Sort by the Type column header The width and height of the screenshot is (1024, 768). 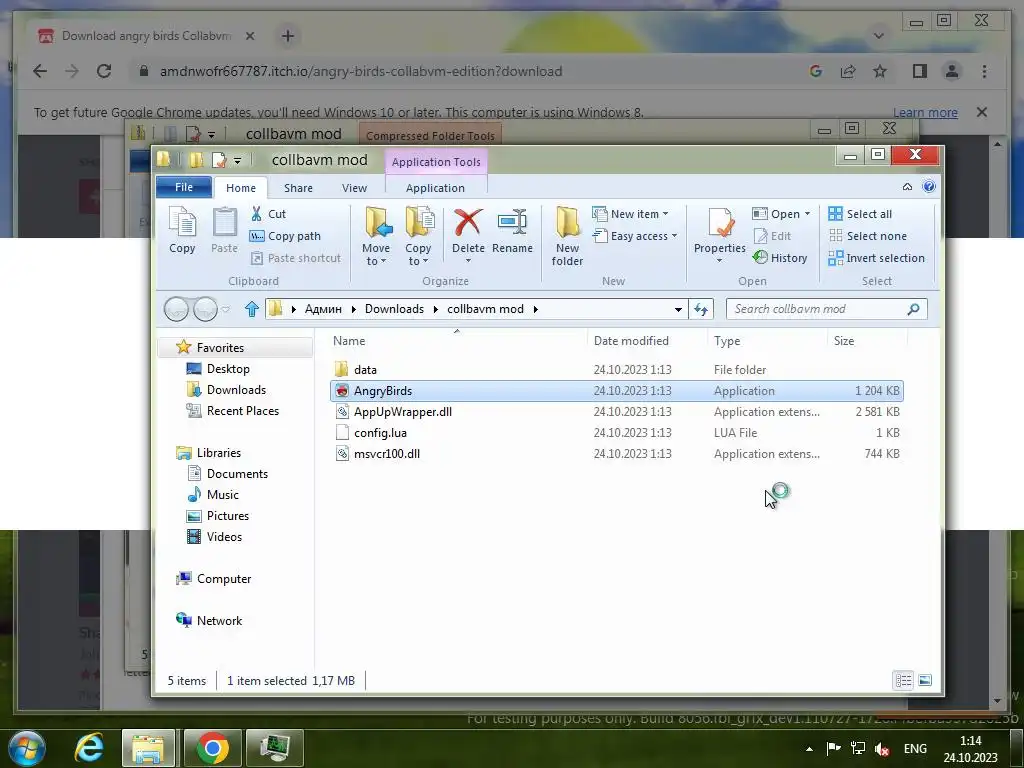727,341
